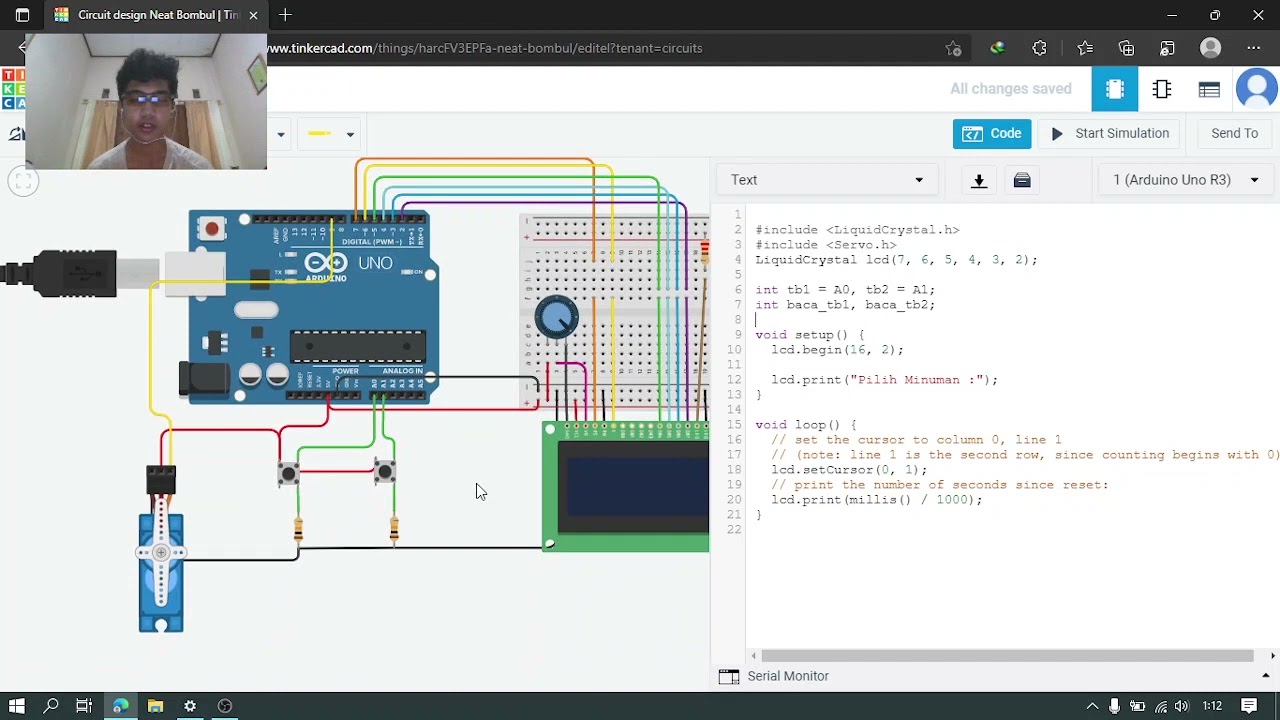Image resolution: width=1280 pixels, height=720 pixels.
Task: Open browser Settings and more menu
Action: pyautogui.click(x=1254, y=48)
